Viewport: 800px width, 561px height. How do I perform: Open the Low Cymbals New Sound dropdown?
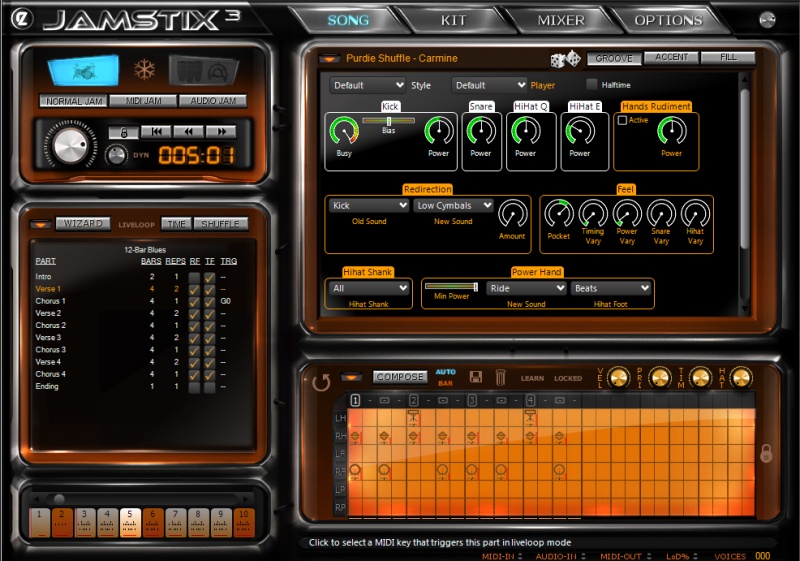454,206
